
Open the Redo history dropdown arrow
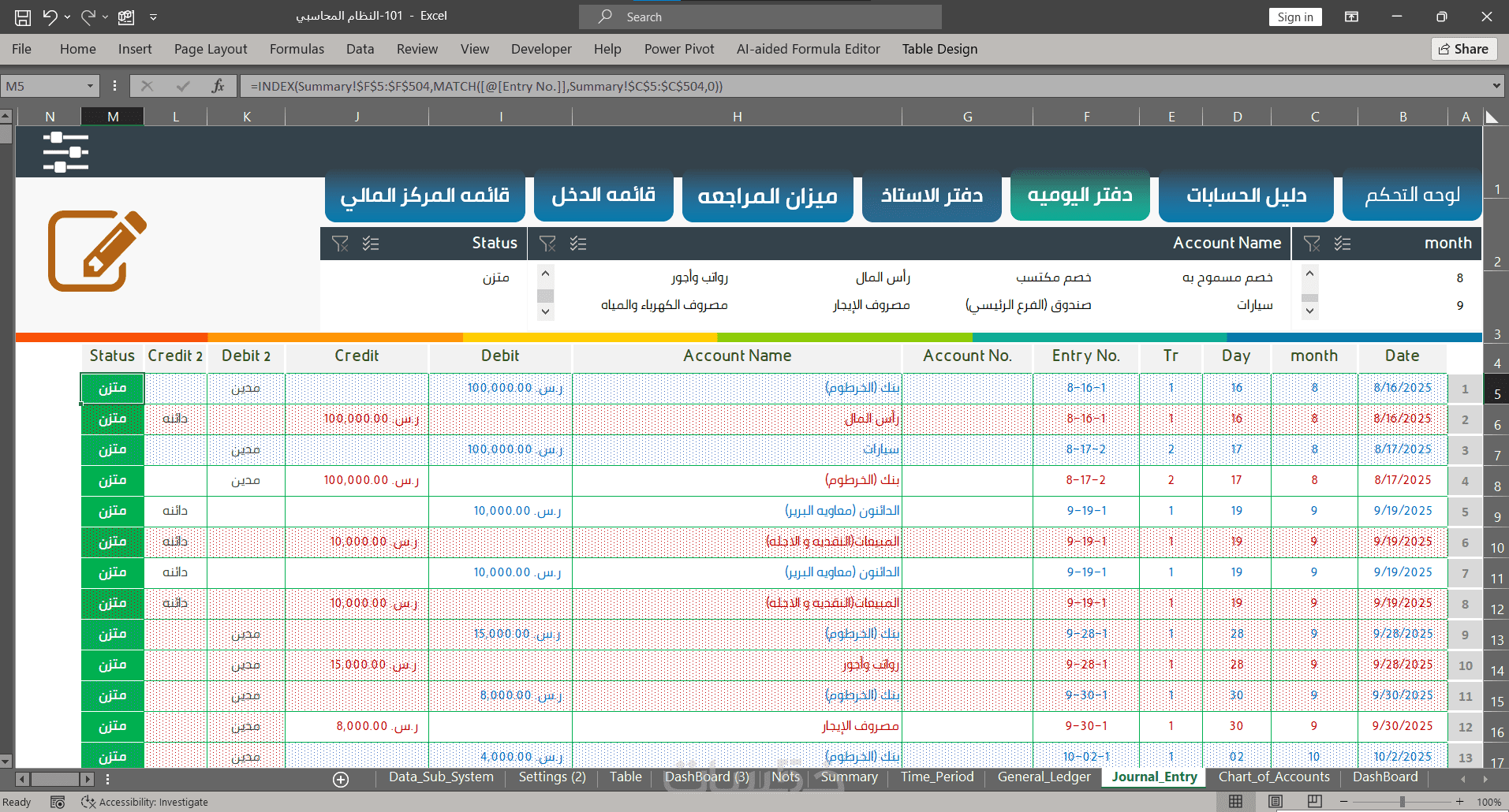pyautogui.click(x=105, y=17)
